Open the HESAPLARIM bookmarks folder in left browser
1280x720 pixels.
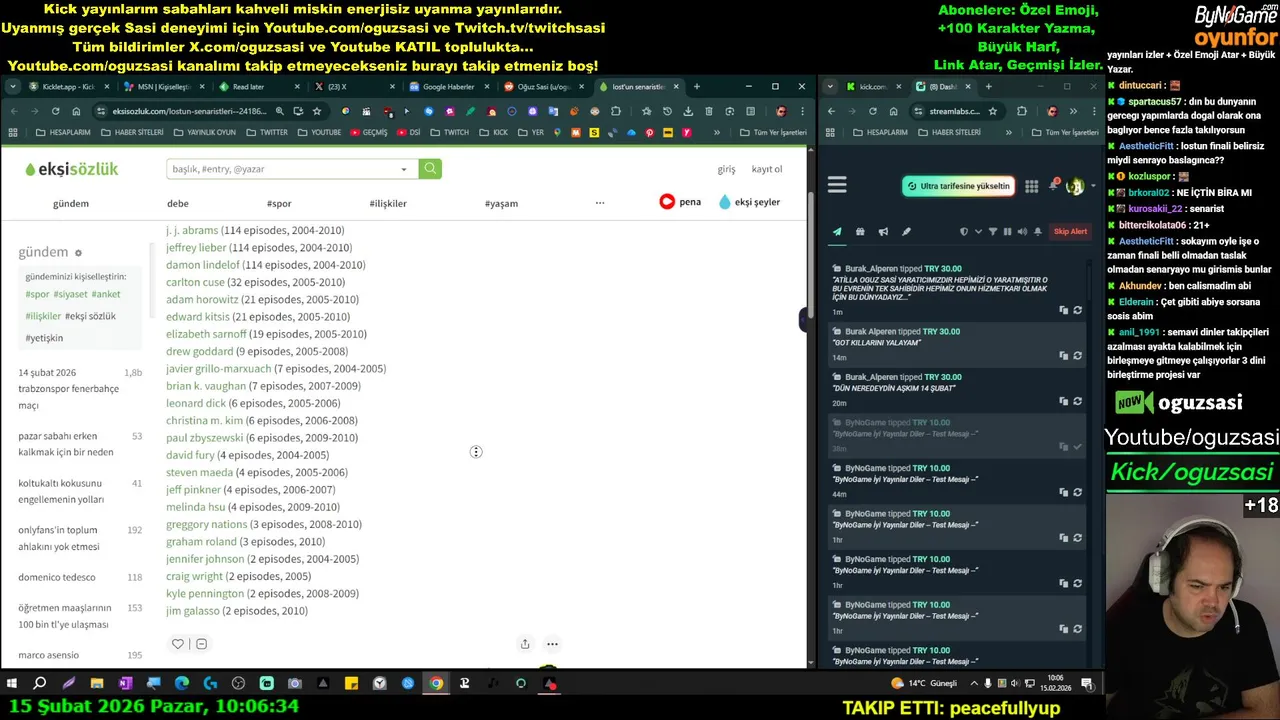[63, 132]
